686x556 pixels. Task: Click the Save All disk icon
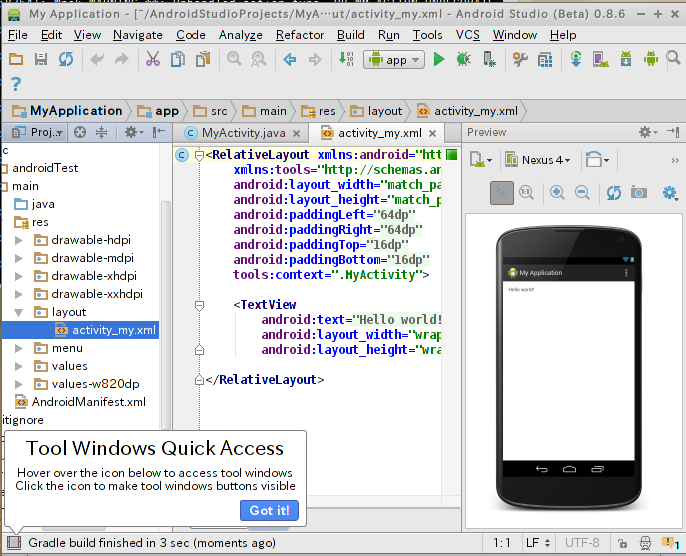pos(42,60)
